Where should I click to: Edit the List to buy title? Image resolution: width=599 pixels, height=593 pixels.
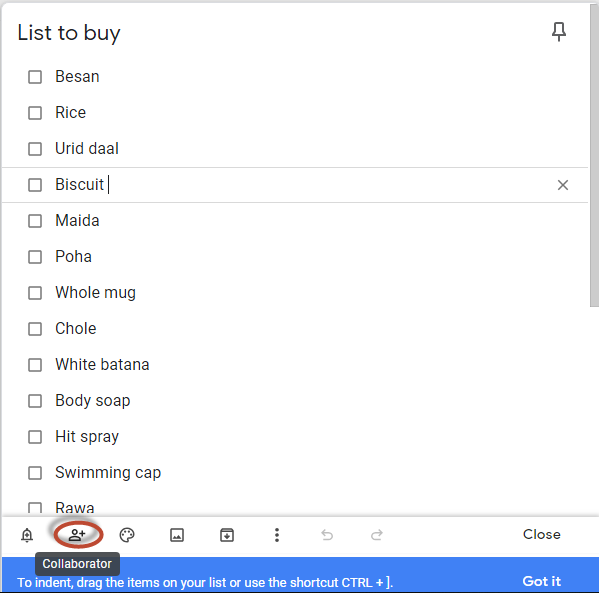[69, 33]
